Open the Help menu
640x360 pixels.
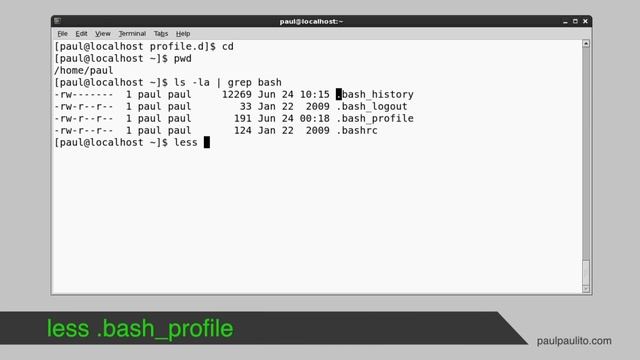point(183,33)
